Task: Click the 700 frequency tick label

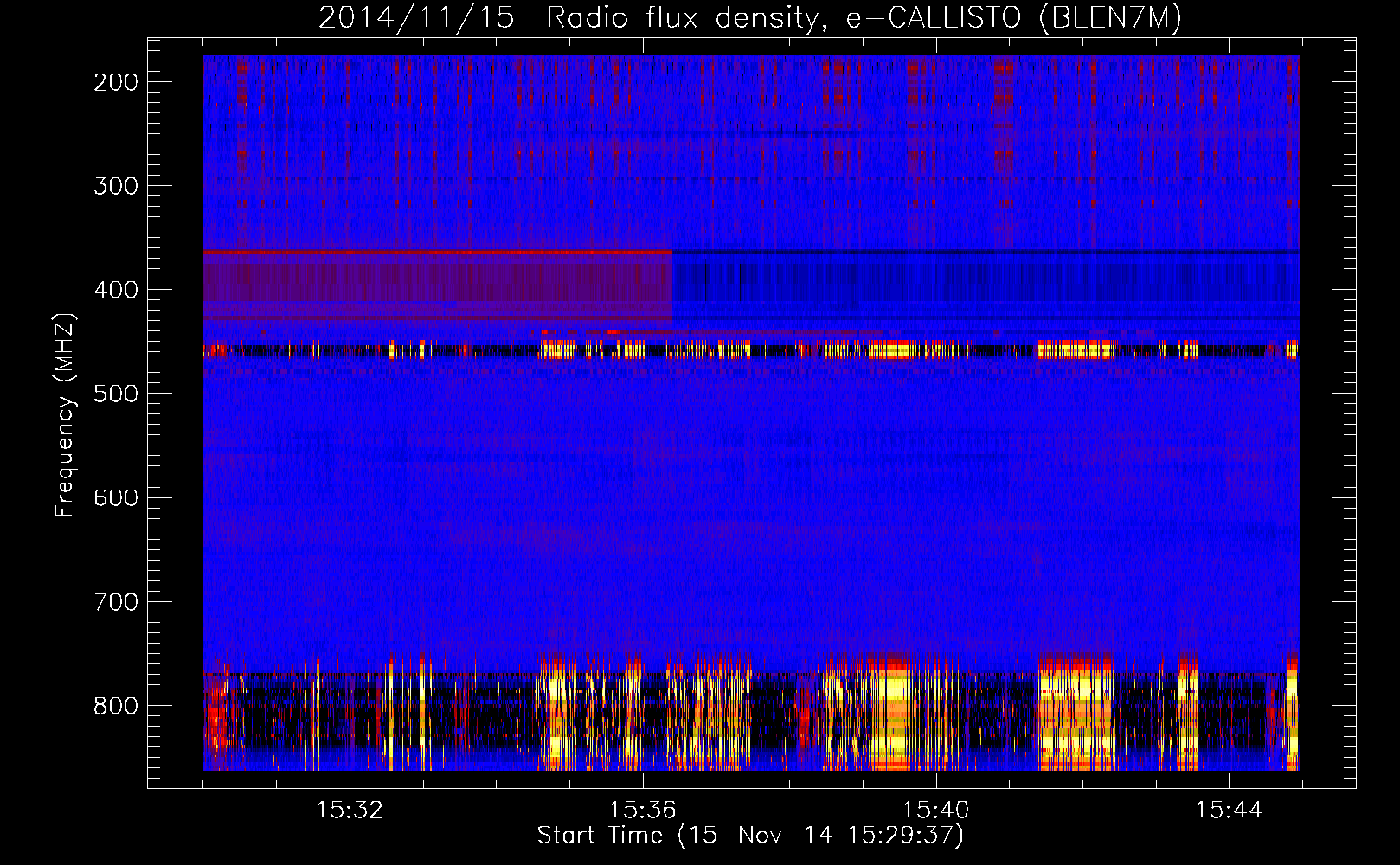Action: coord(116,601)
